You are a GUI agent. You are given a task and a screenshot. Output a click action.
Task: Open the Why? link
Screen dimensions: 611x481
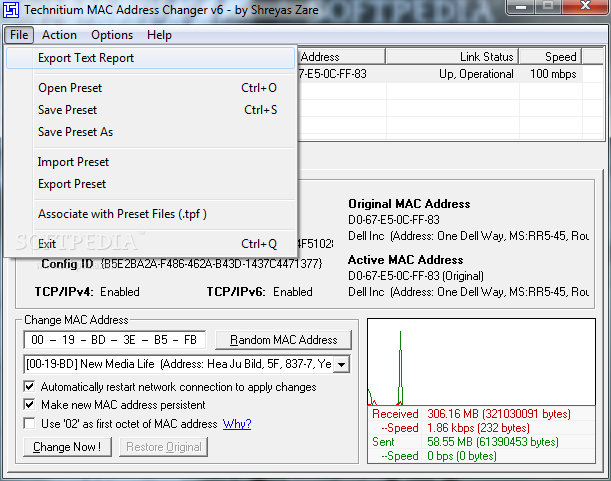pyautogui.click(x=237, y=424)
